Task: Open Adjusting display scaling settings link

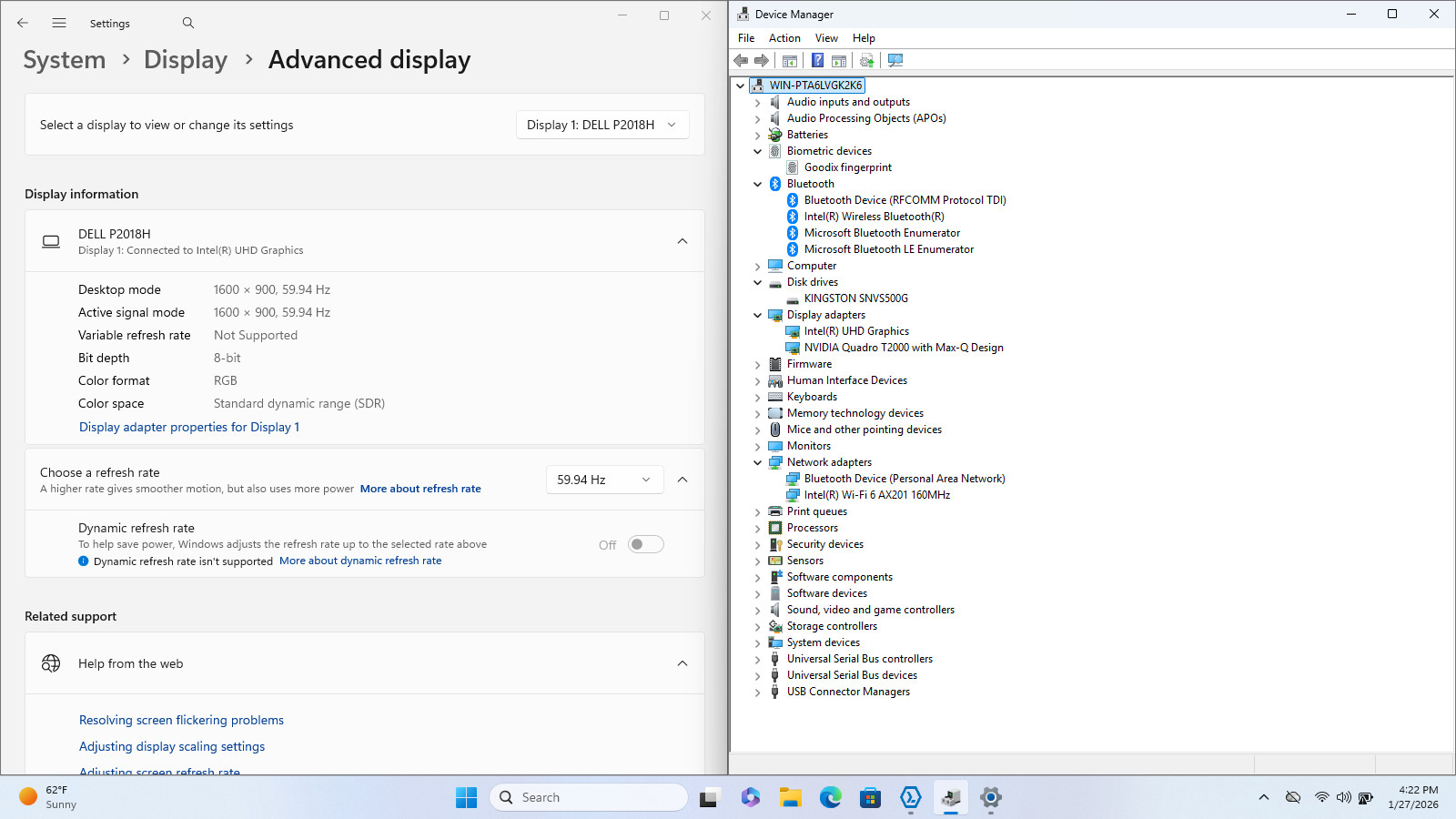Action: click(x=172, y=746)
